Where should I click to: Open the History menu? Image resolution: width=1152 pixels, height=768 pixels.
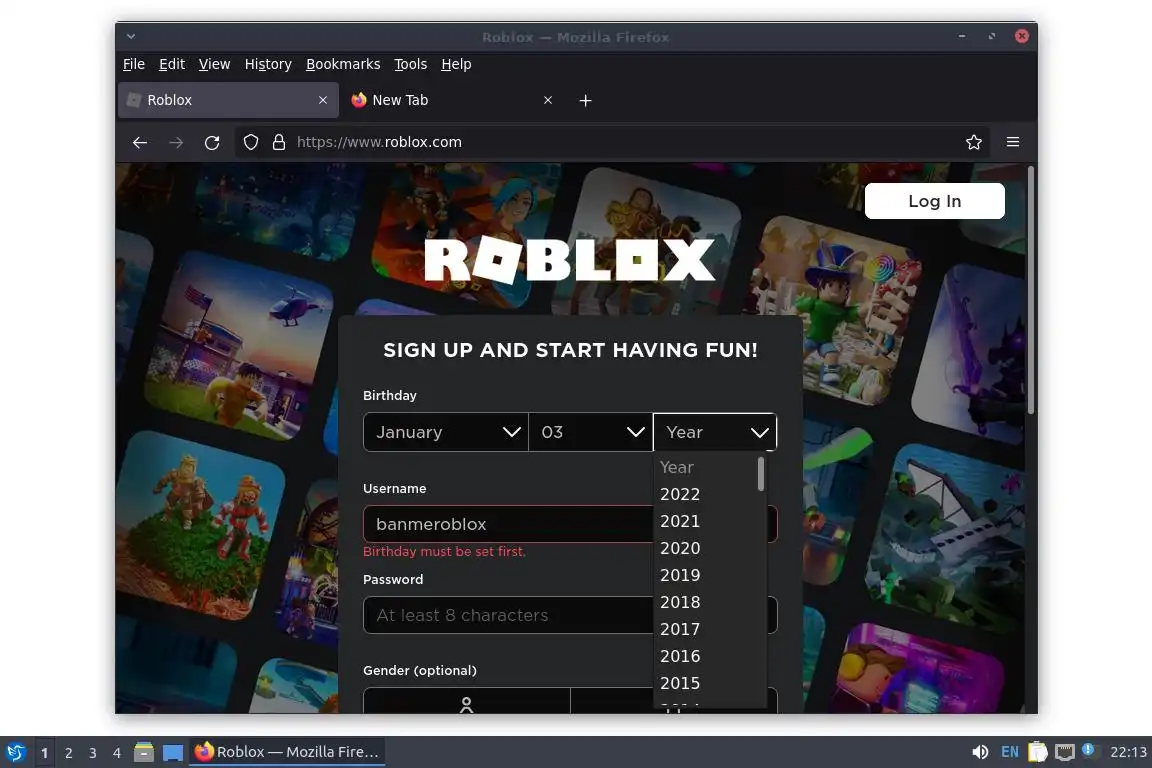click(x=268, y=64)
